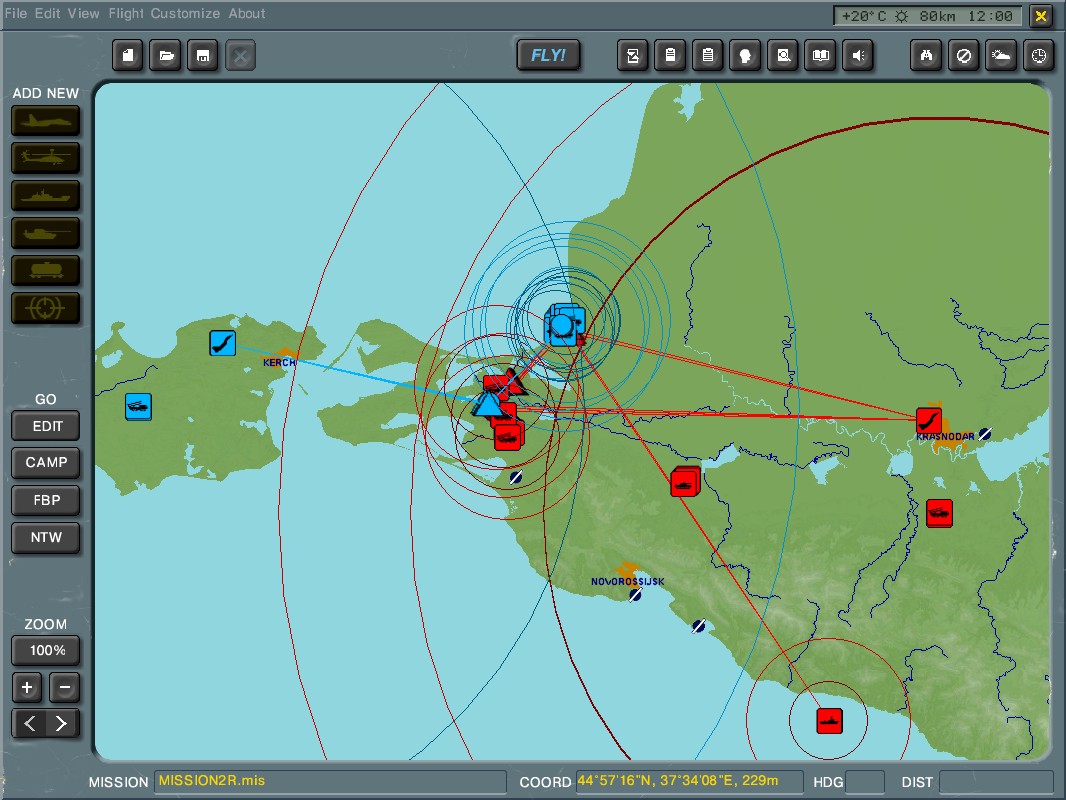Viewport: 1066px width, 800px height.
Task: Add a new ship to the map
Action: coord(45,196)
